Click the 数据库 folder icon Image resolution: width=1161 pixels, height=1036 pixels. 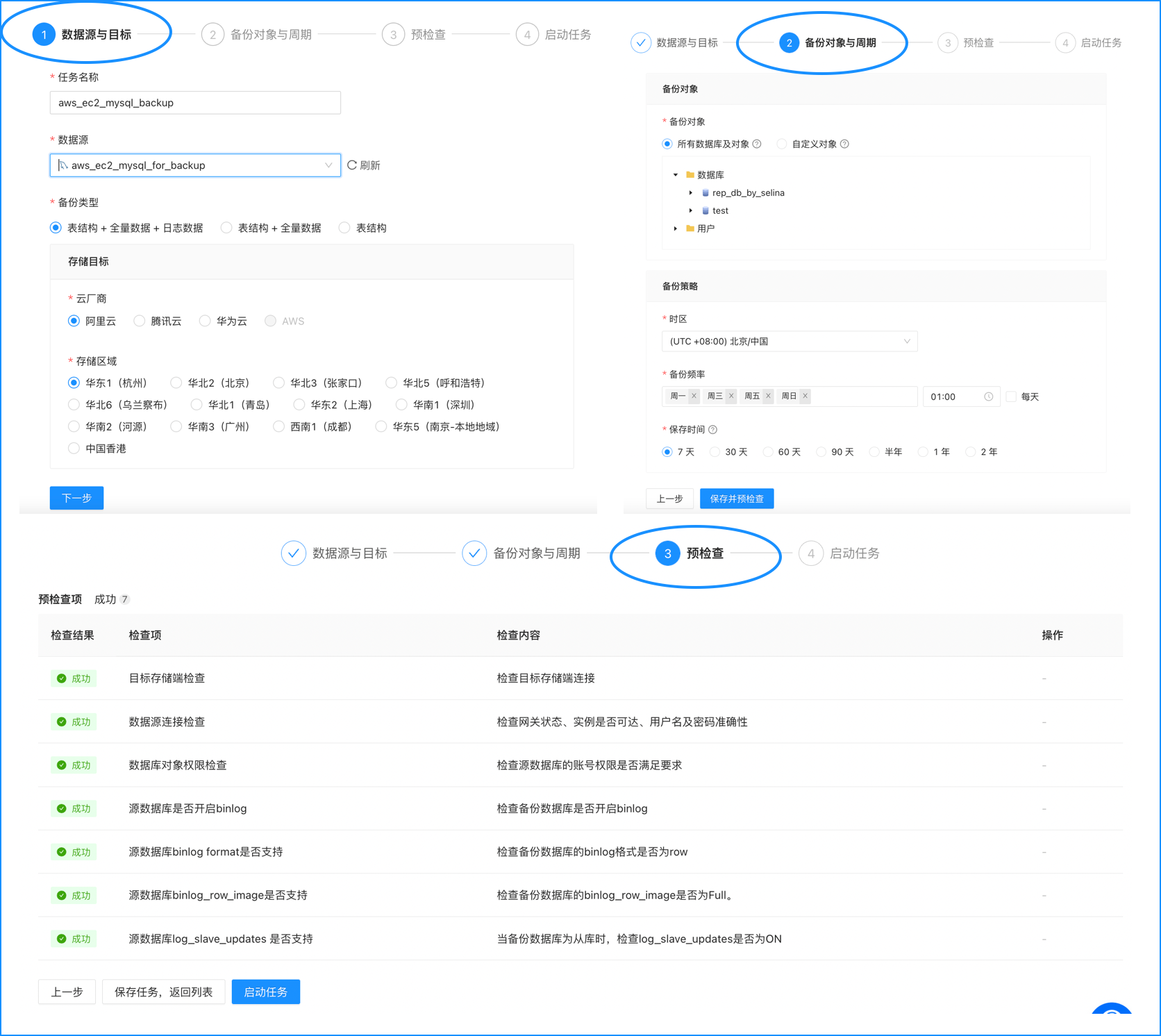pos(690,175)
